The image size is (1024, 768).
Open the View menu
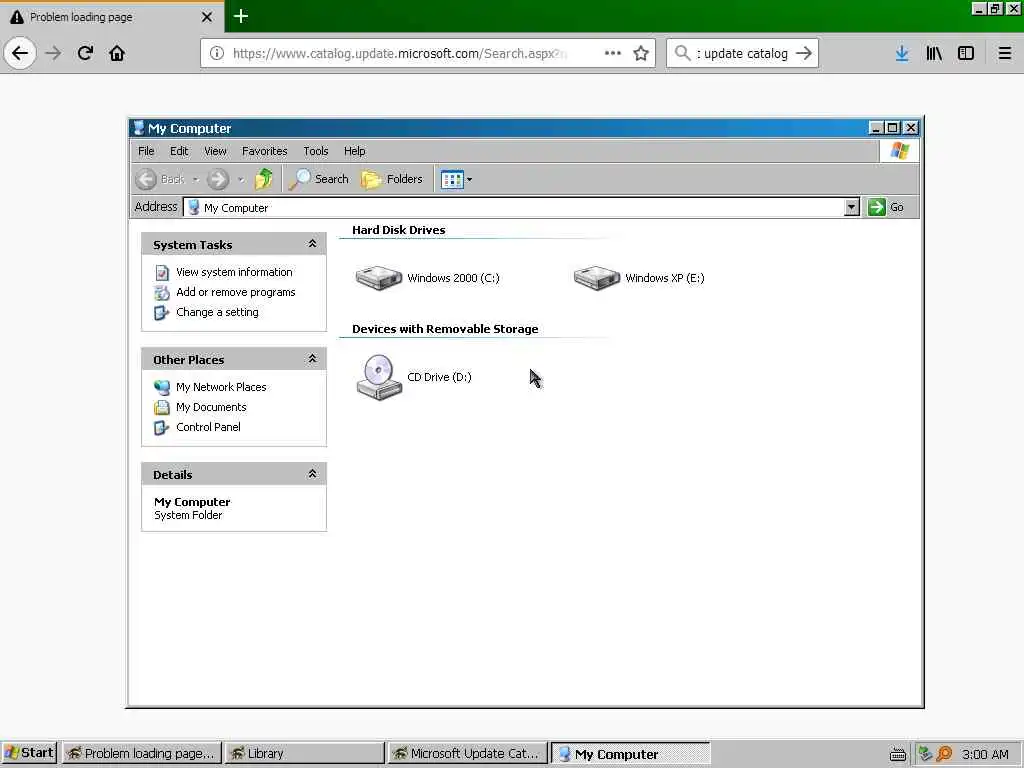[x=215, y=151]
